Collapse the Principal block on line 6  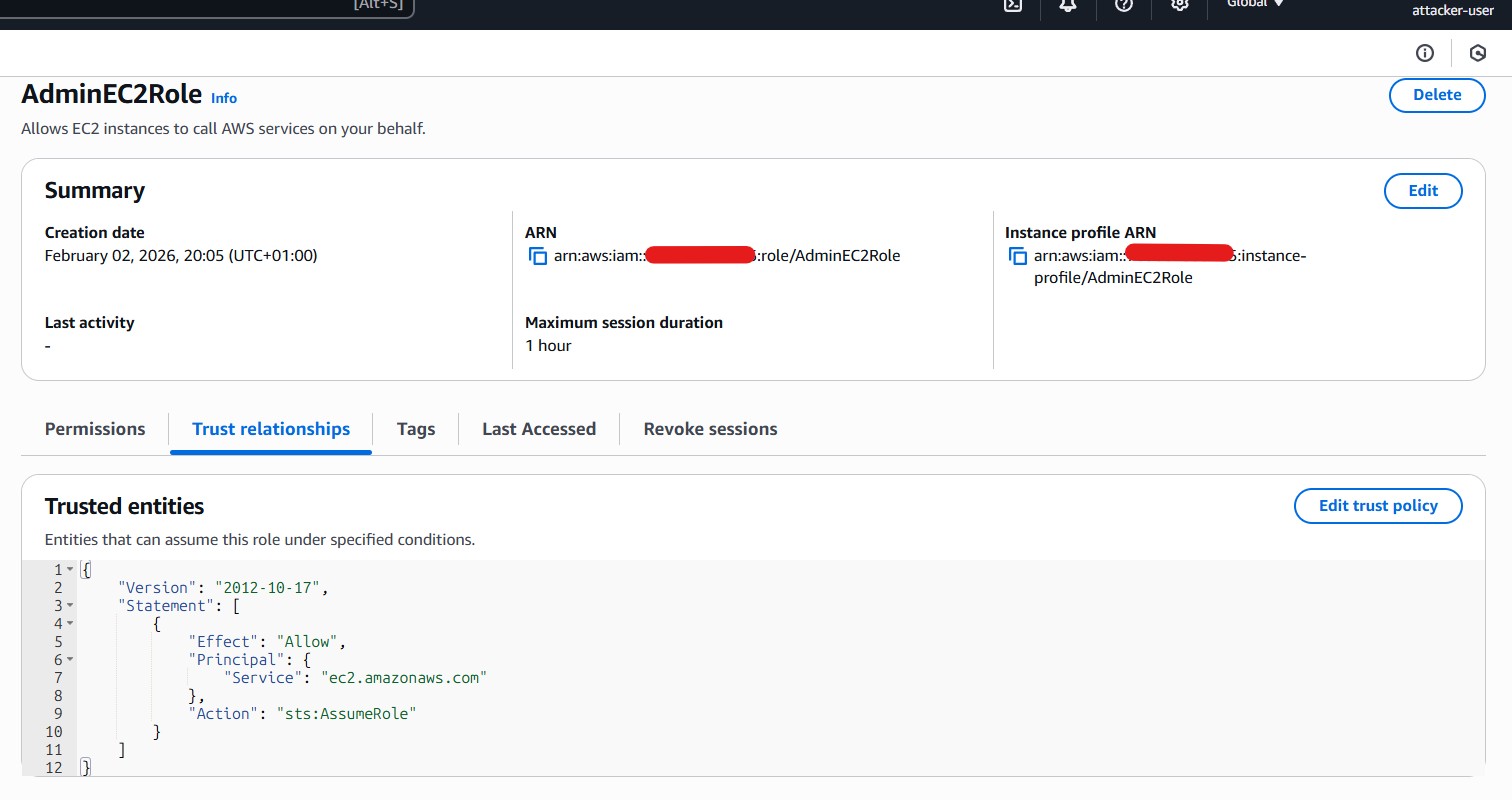68,659
